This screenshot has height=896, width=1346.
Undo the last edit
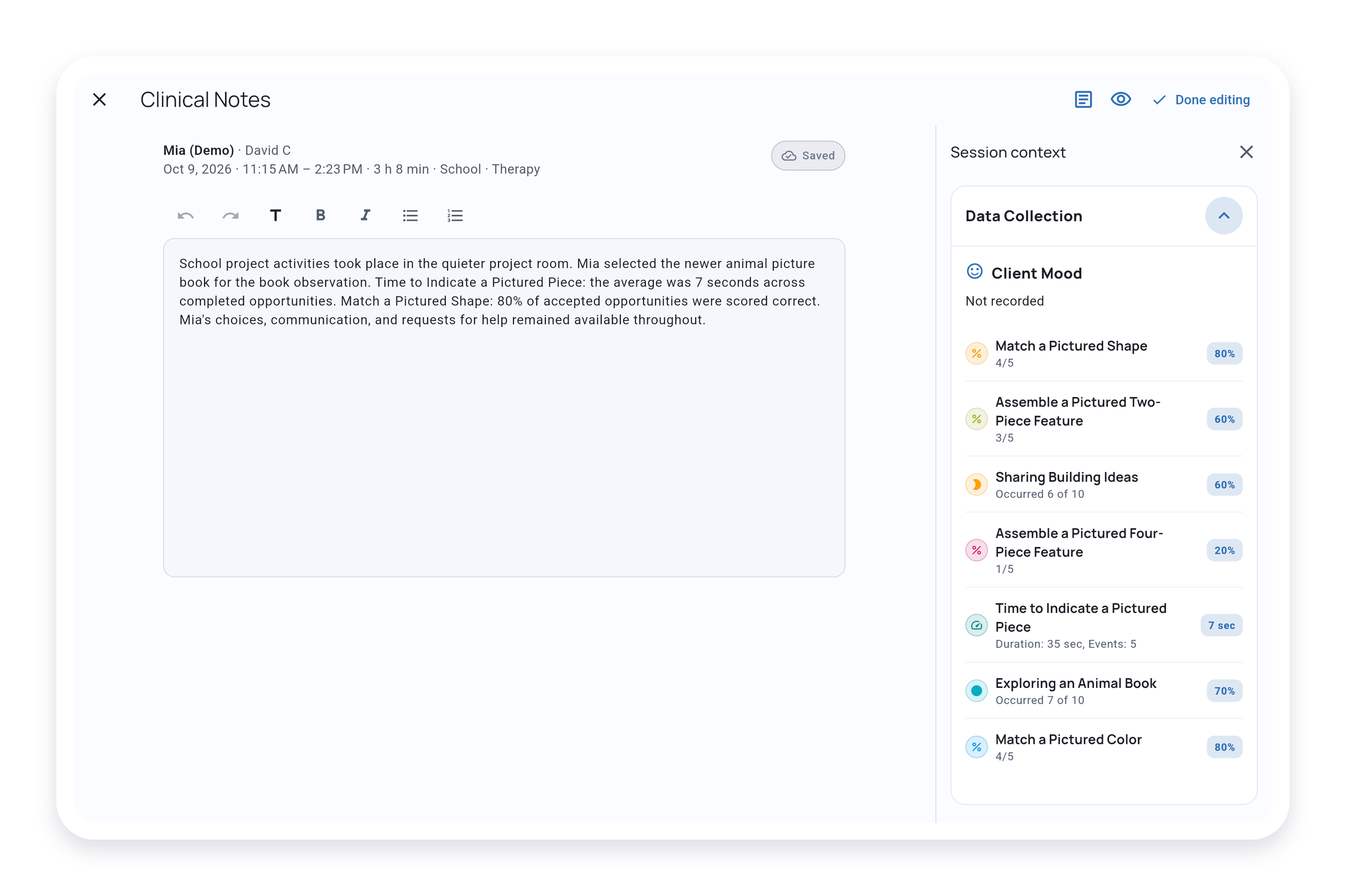click(x=185, y=216)
